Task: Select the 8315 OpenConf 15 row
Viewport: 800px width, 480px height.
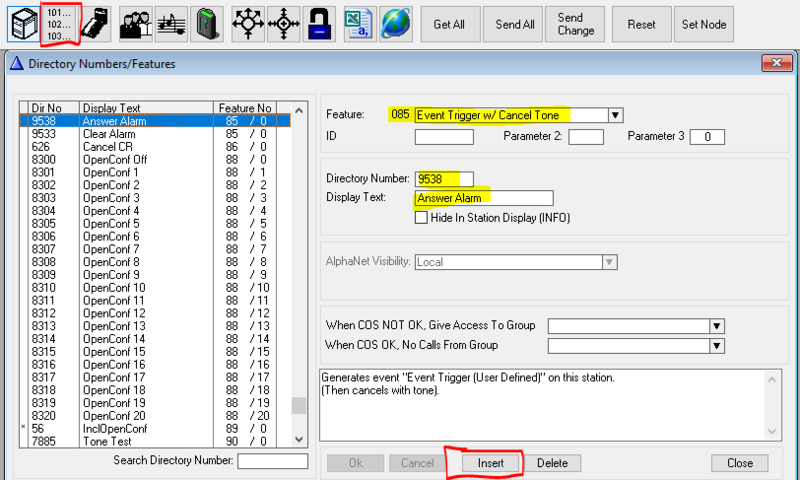Action: [156, 351]
